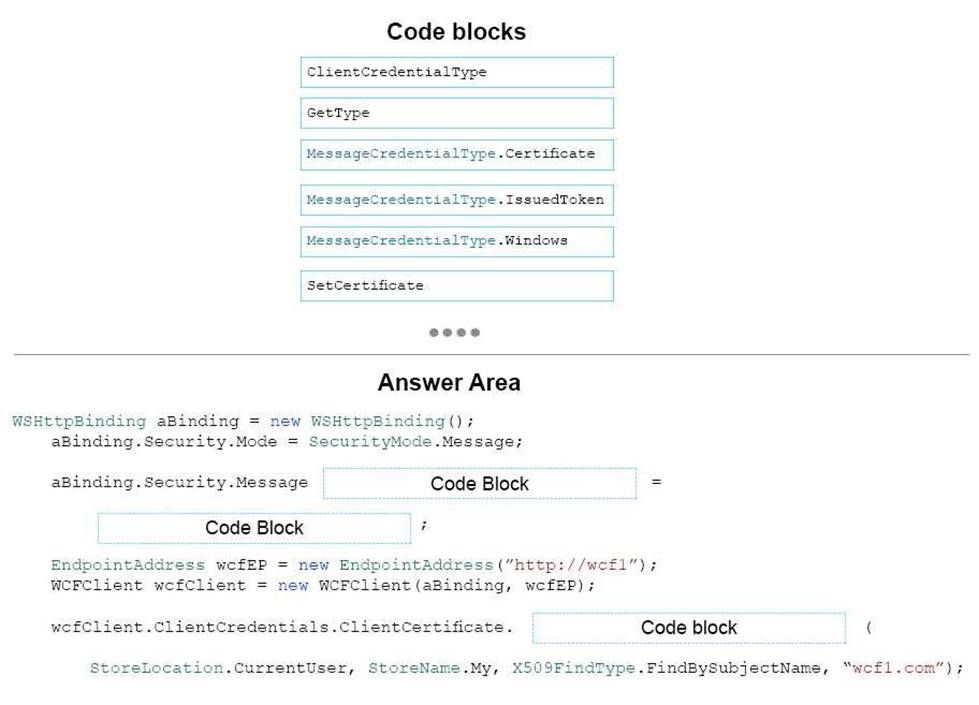Click the EndpointAddress wcfEP declaration line
The image size is (979, 705).
[354, 564]
